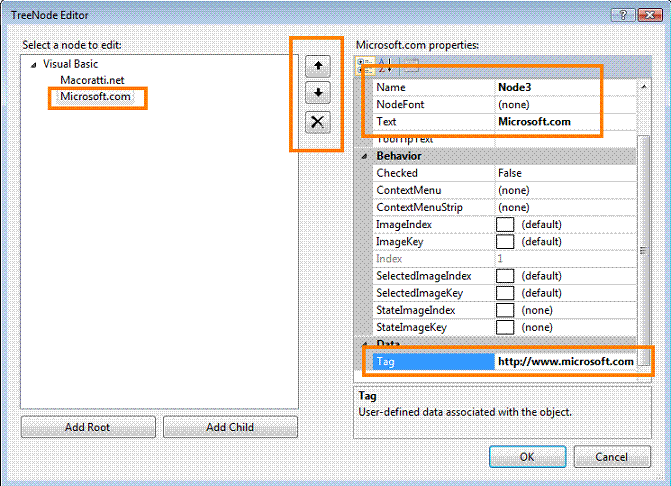Move selected node down with arrow button

318,92
